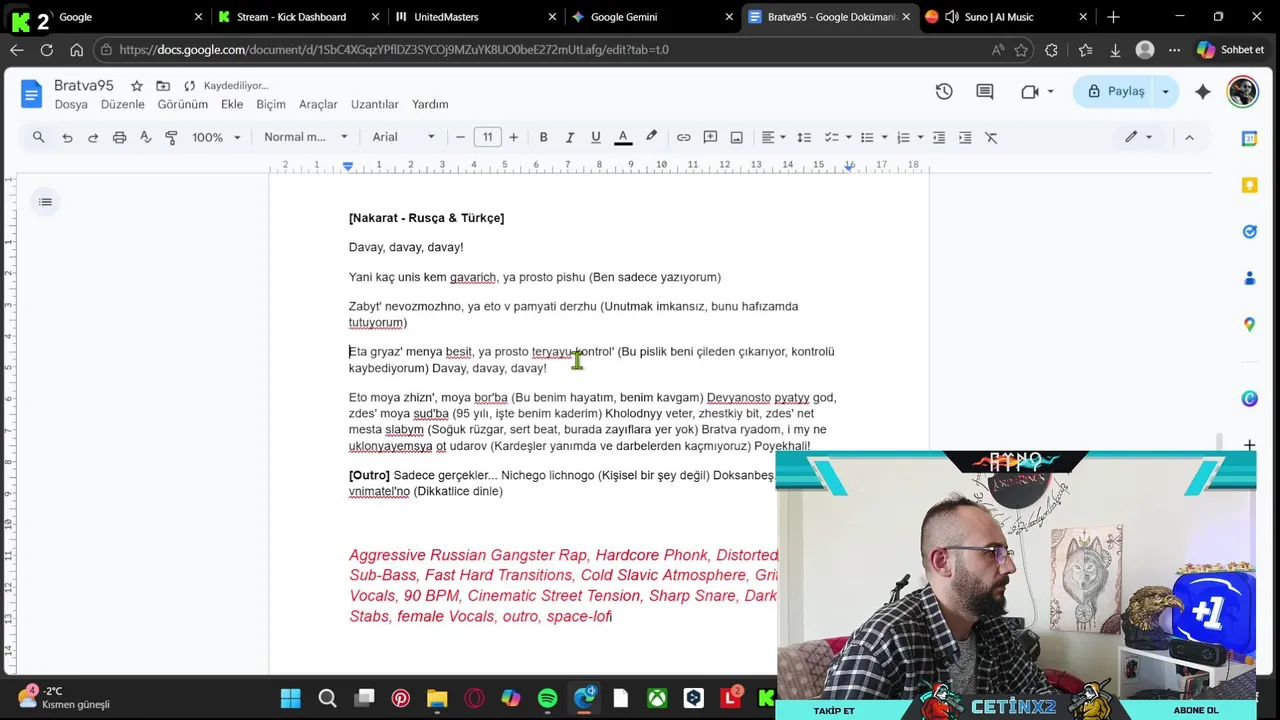
Task: Decrease the paragraph indent
Action: pos(939,137)
